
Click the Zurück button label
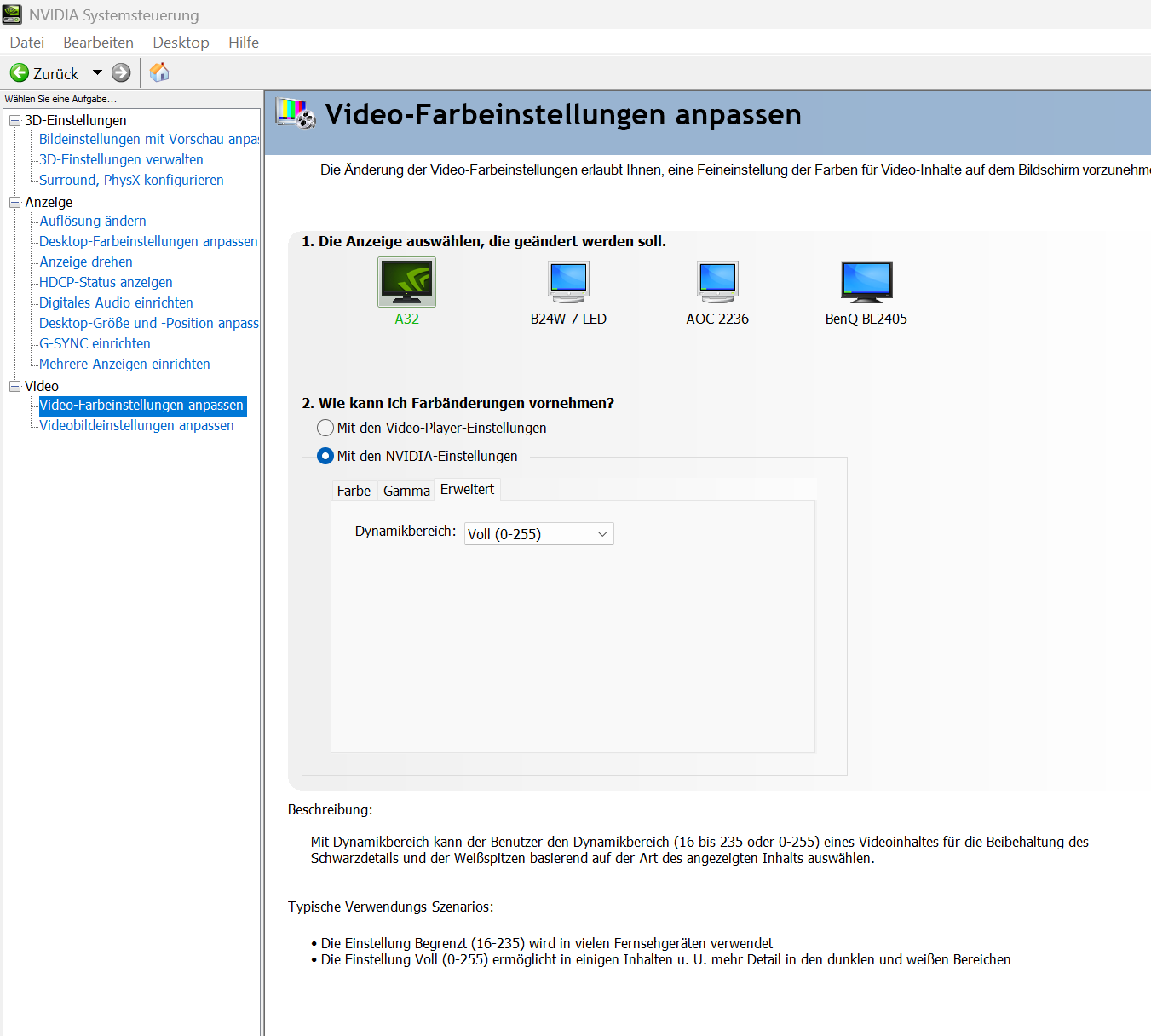coord(55,74)
